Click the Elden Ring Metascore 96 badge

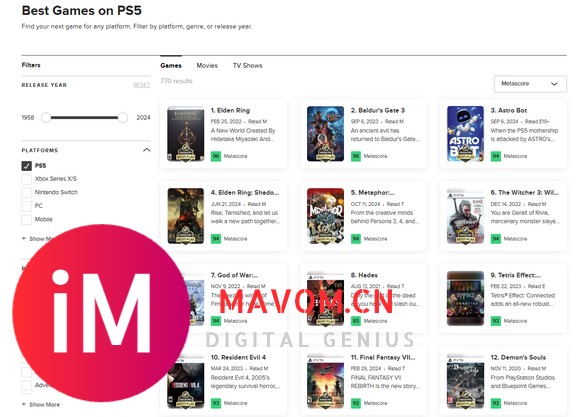click(216, 156)
